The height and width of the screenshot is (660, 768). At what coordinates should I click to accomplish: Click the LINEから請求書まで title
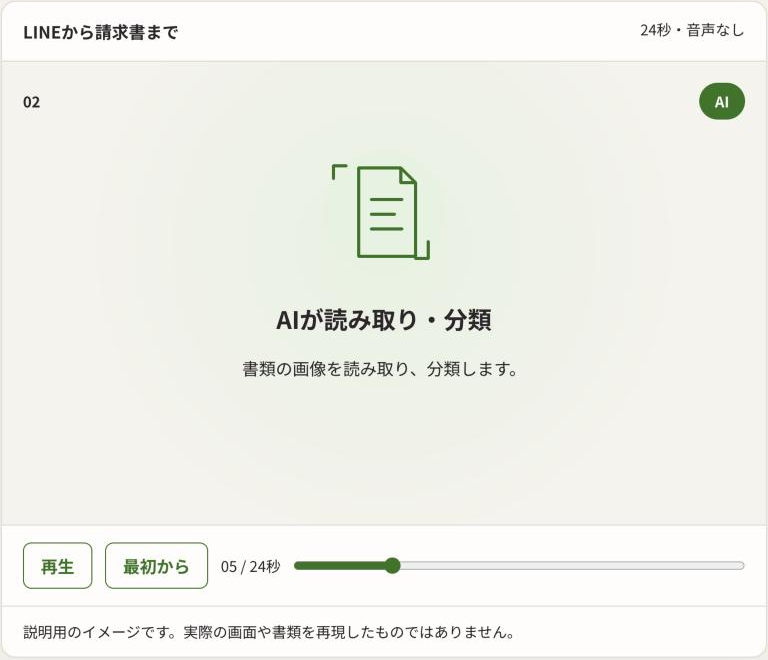(100, 32)
